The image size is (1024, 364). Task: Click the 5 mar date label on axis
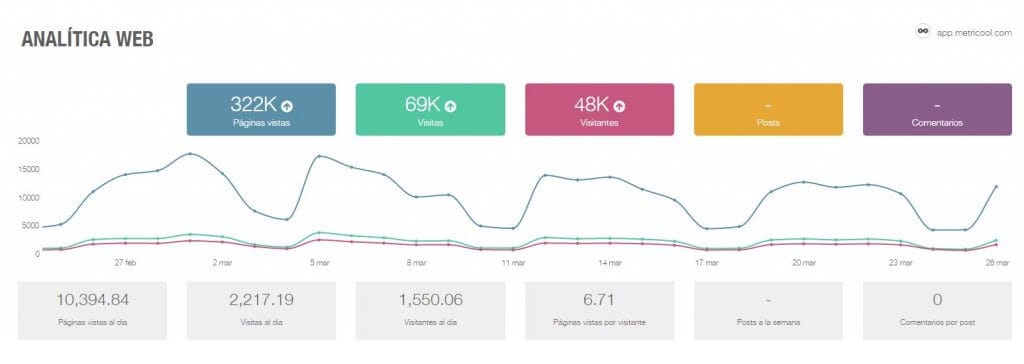tap(319, 263)
